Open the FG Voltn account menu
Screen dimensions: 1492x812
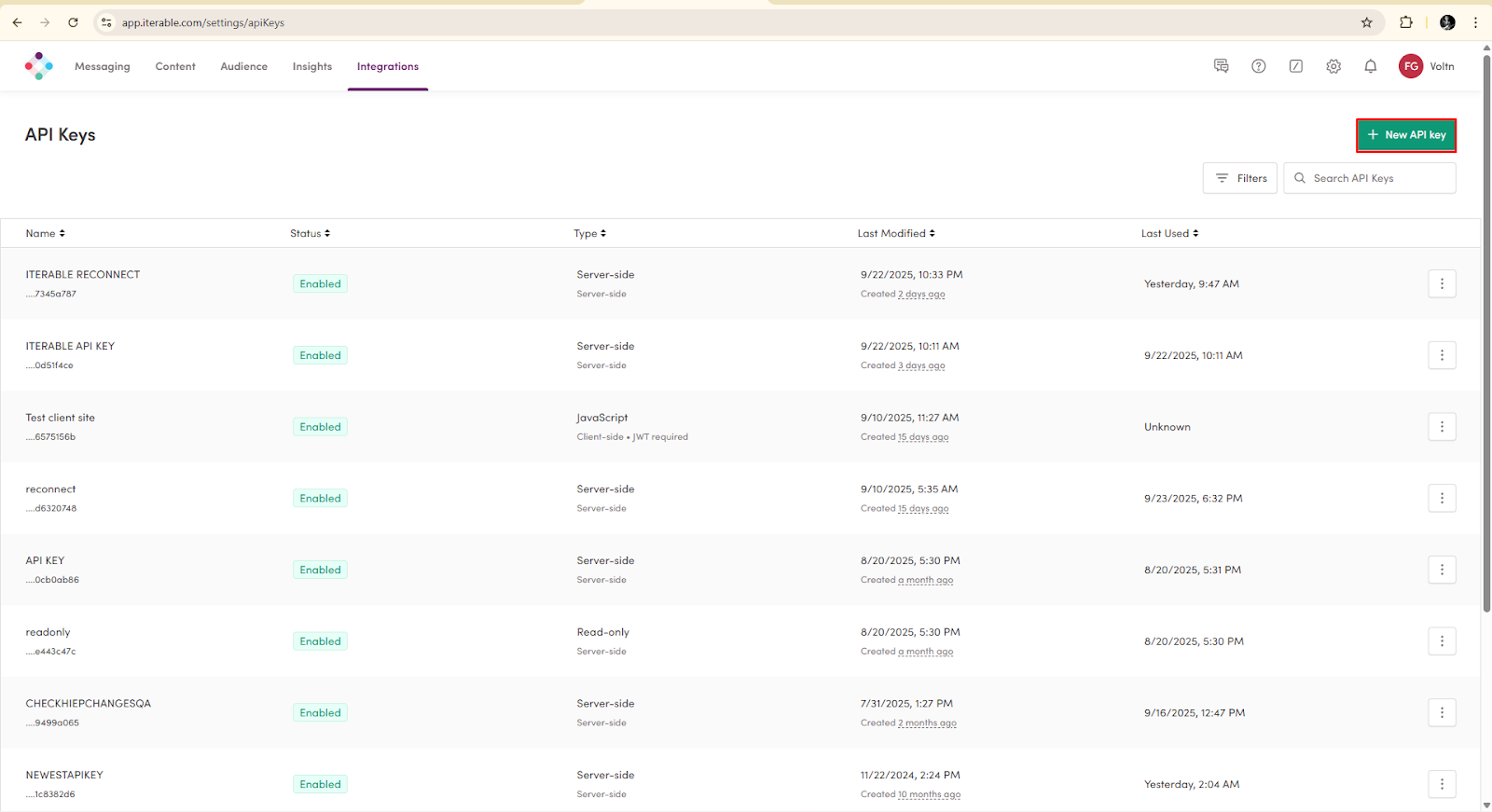(1426, 66)
